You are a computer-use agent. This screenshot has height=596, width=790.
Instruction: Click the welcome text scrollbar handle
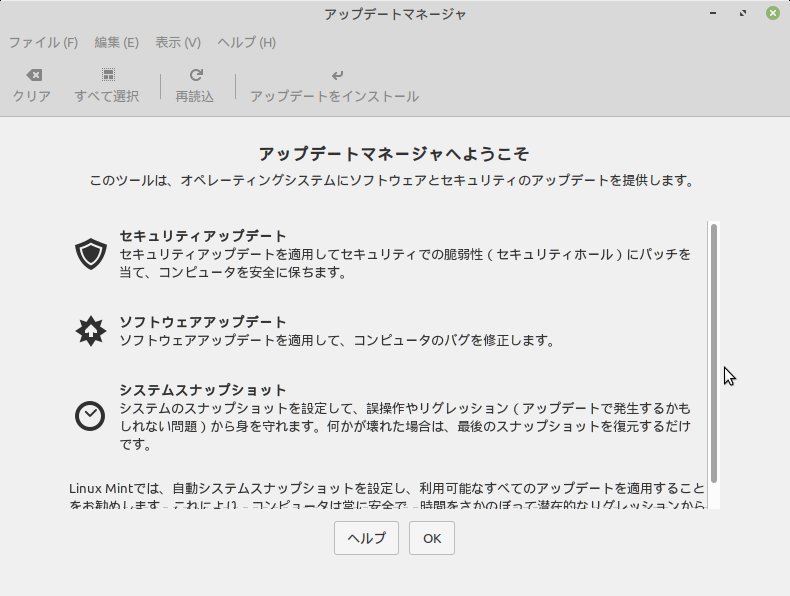tap(713, 353)
